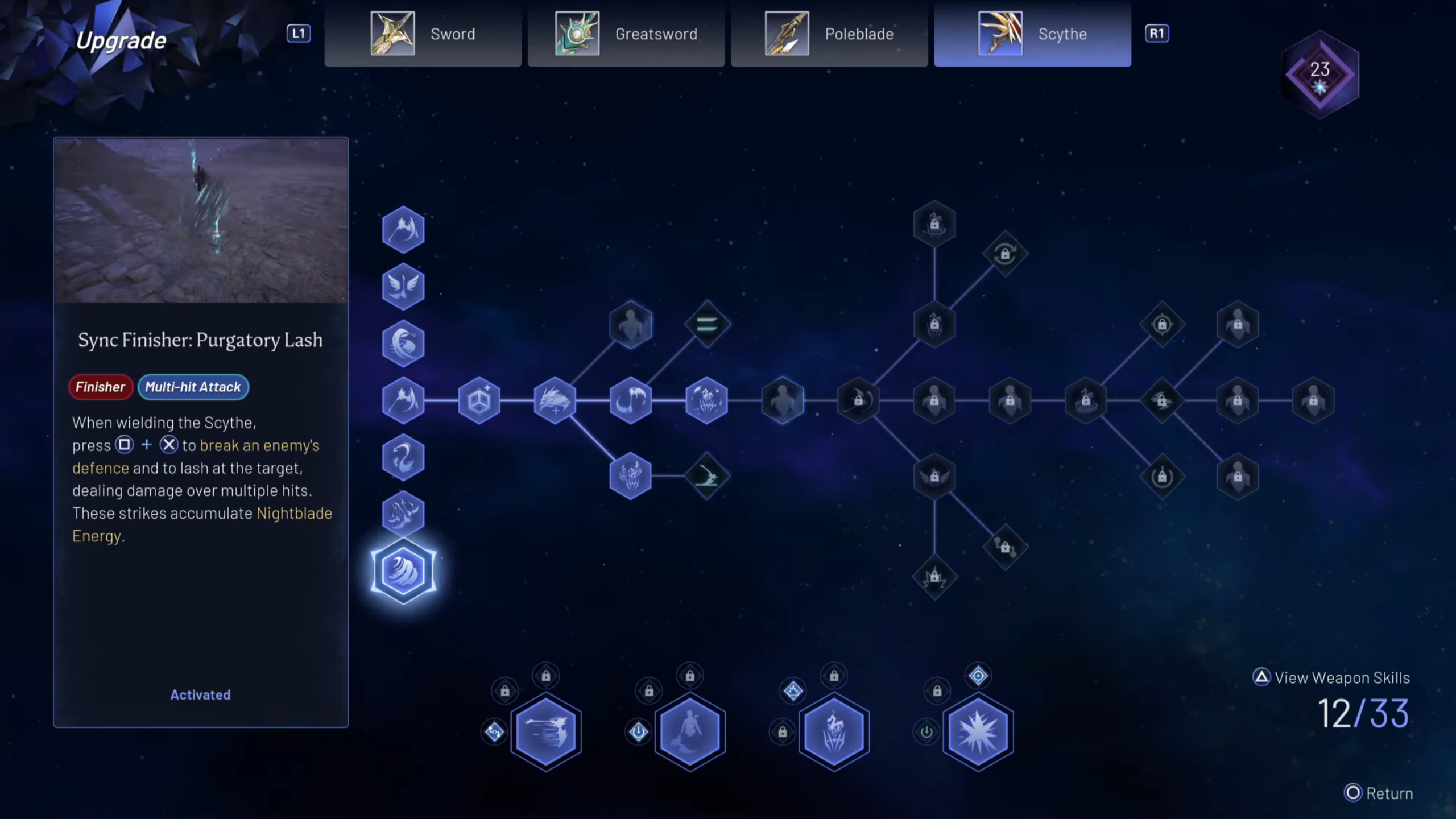Select the diamond node with two horizontal bars
1456x819 pixels.
[x=706, y=325]
